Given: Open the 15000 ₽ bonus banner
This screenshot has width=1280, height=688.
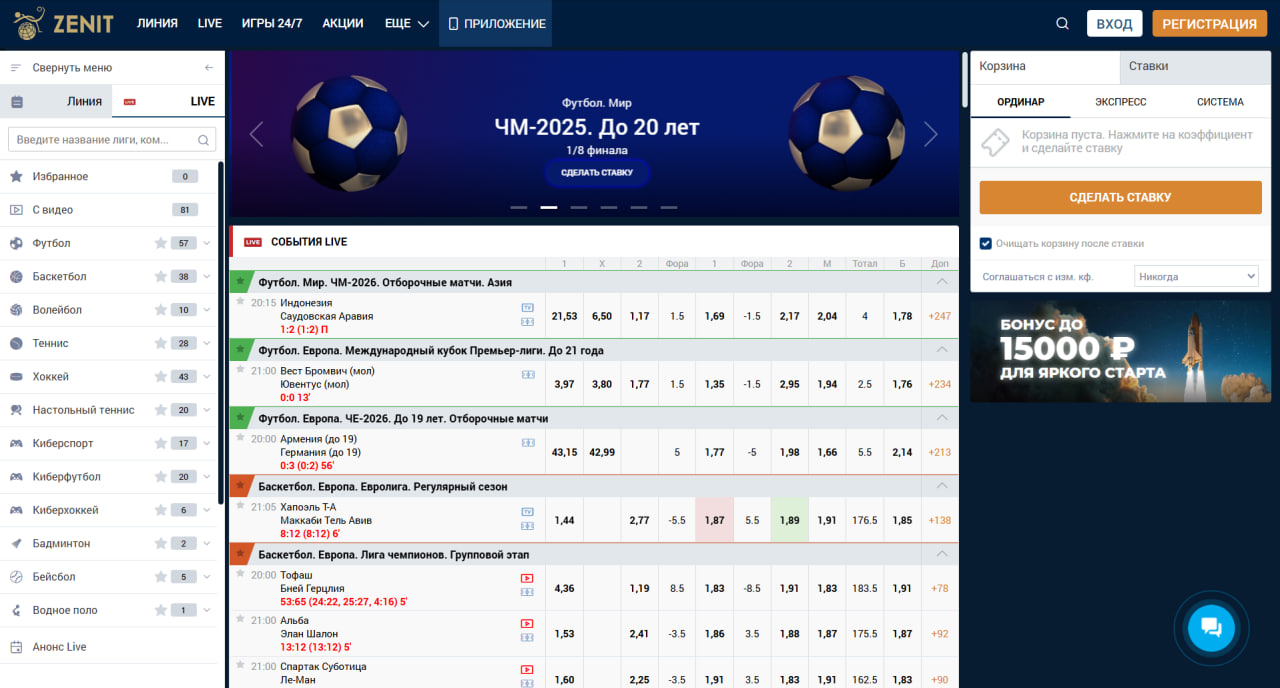Looking at the screenshot, I should click(x=1120, y=352).
